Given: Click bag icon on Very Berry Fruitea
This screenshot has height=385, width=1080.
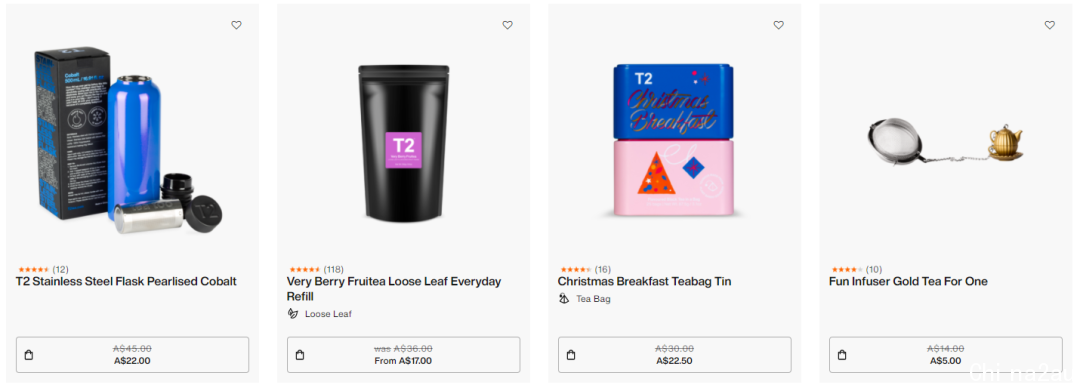Looking at the screenshot, I should tap(300, 355).
